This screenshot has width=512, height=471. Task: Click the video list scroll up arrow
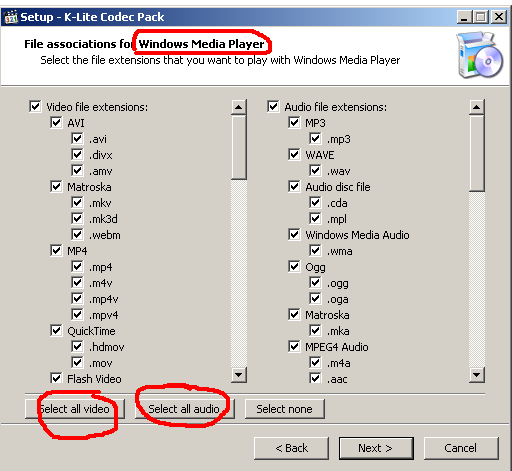coord(239,107)
